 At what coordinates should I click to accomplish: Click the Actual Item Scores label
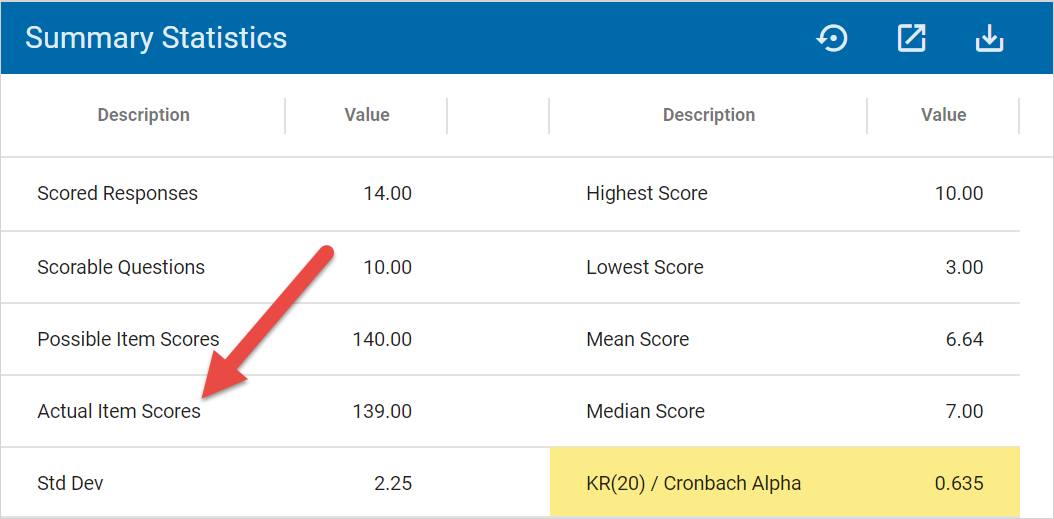pos(119,412)
